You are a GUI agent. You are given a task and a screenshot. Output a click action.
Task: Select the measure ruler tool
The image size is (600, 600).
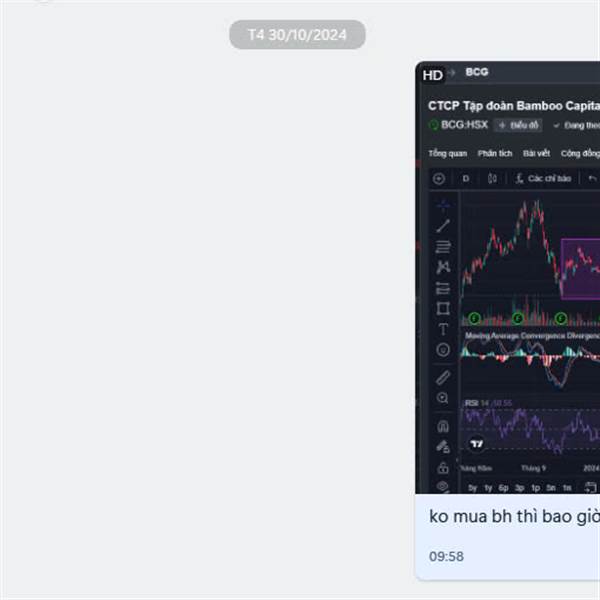(x=443, y=378)
